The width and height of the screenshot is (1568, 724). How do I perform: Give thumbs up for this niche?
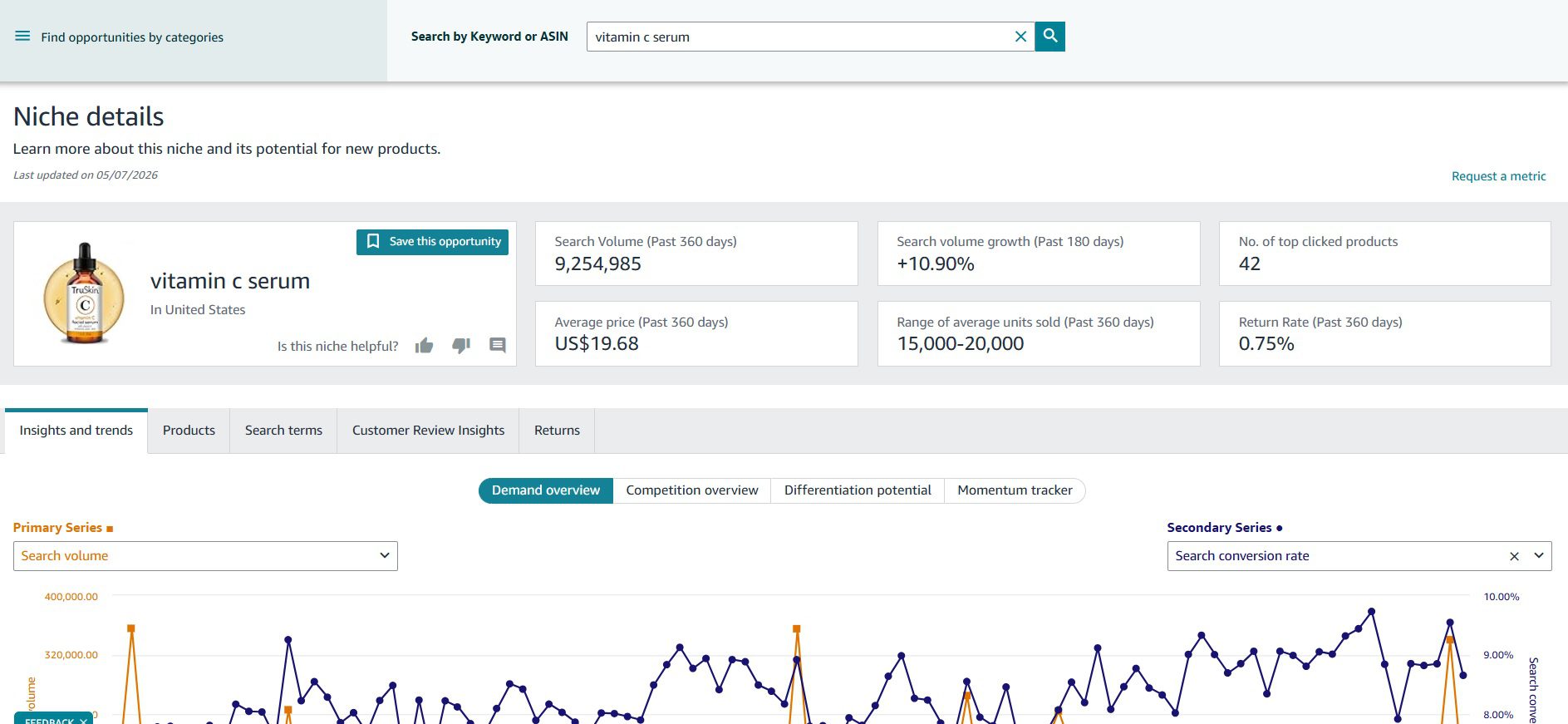click(x=424, y=345)
